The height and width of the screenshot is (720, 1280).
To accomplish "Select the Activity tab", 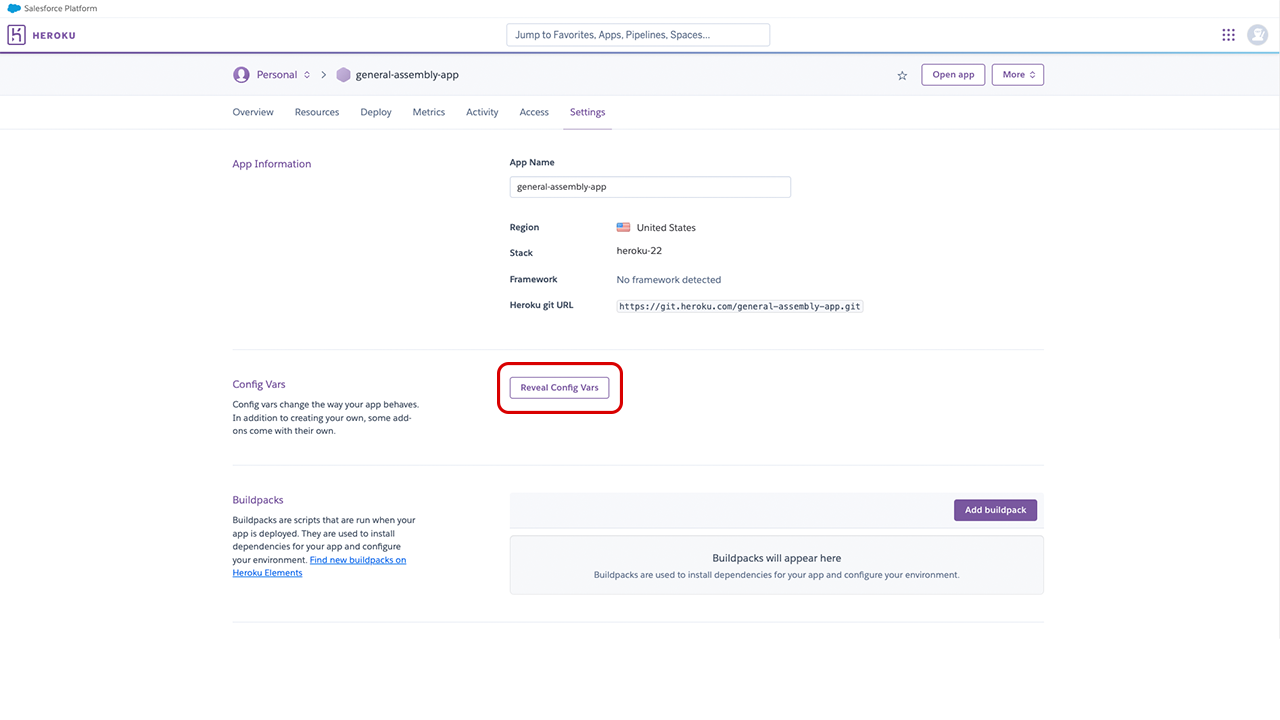I will 482,112.
